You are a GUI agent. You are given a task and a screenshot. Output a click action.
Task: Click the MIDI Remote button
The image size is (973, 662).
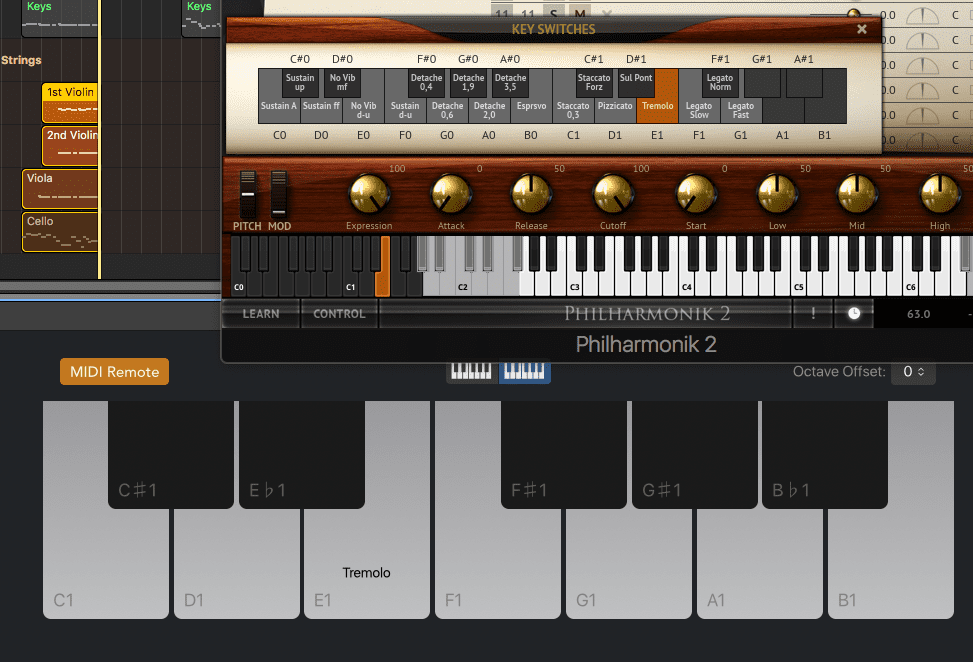tap(115, 372)
